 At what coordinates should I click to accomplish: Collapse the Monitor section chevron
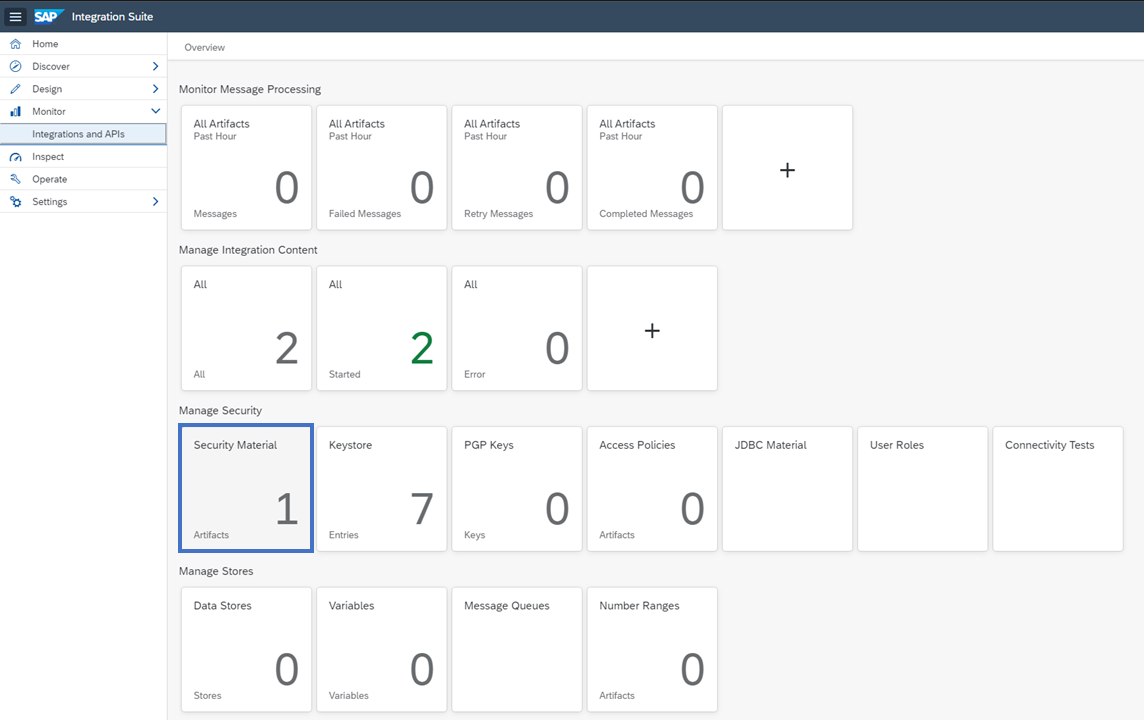[155, 112]
